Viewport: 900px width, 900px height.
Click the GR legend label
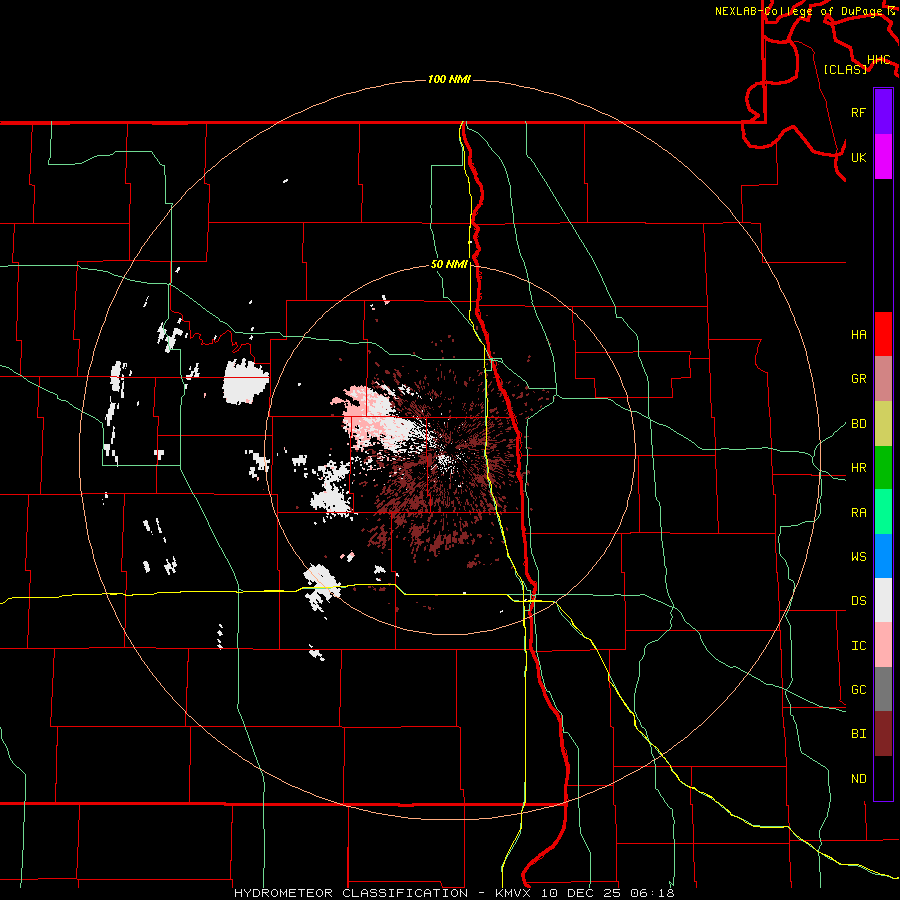pyautogui.click(x=859, y=379)
